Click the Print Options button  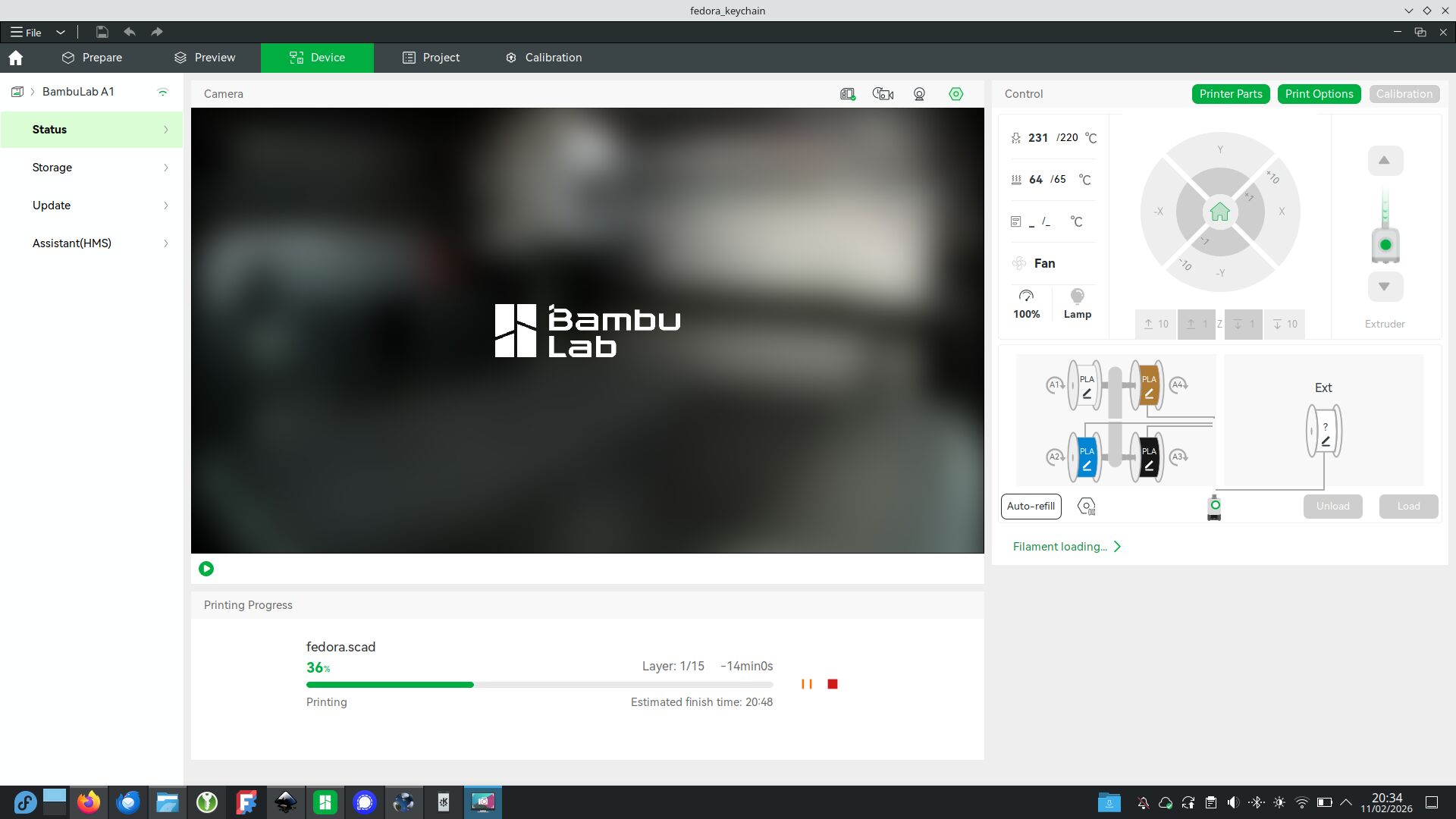[x=1319, y=94]
